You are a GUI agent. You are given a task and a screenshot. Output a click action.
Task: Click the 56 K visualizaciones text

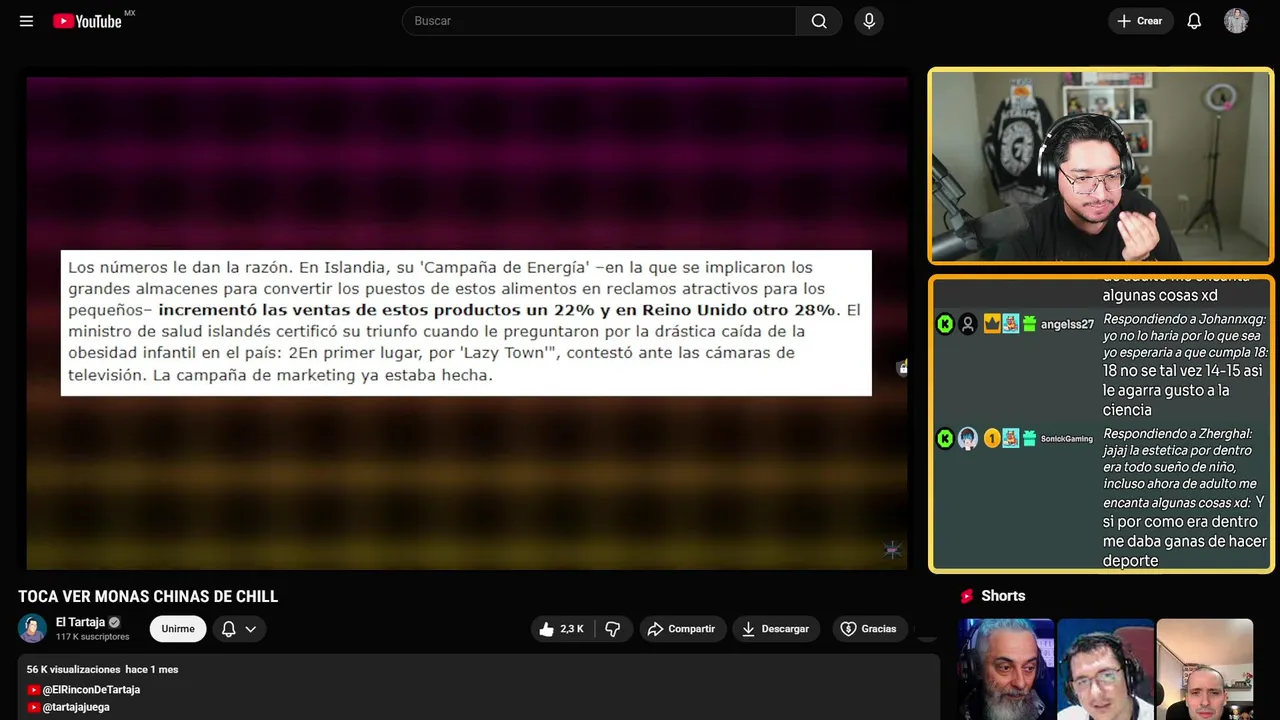click(x=74, y=669)
